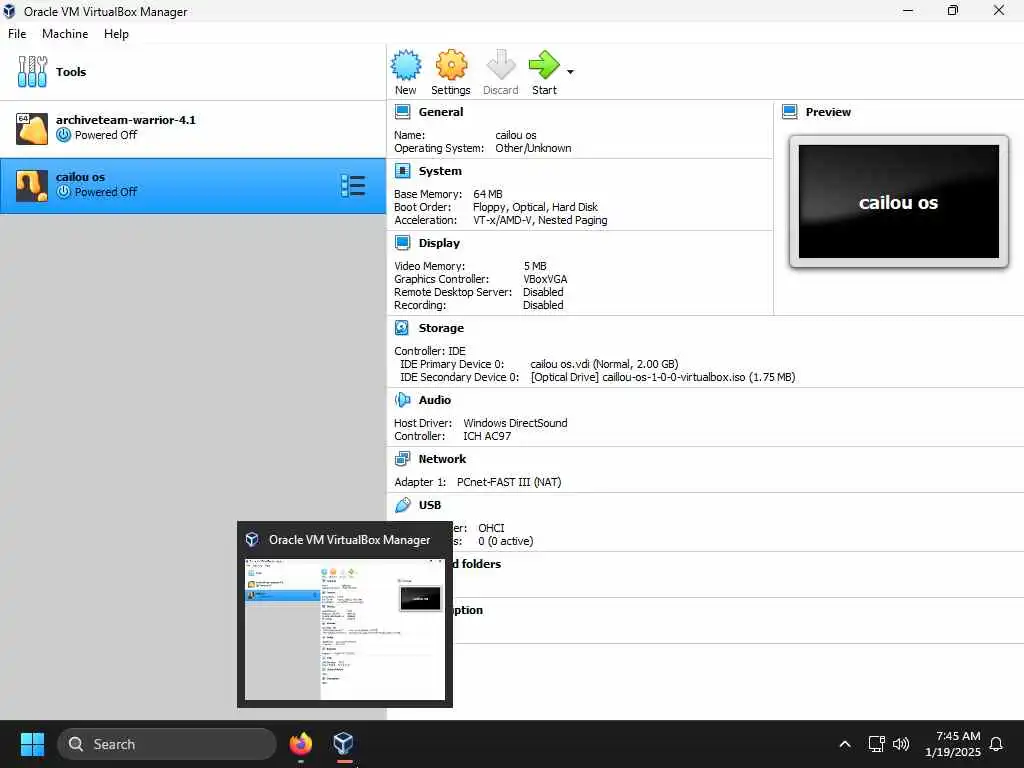The width and height of the screenshot is (1024, 768).
Task: Click the network tray icon
Action: point(876,744)
